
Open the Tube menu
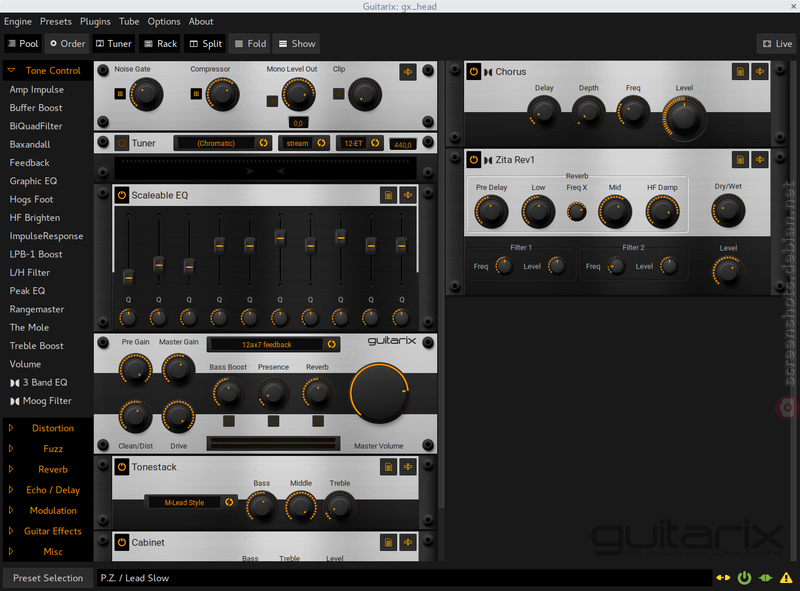click(x=129, y=21)
